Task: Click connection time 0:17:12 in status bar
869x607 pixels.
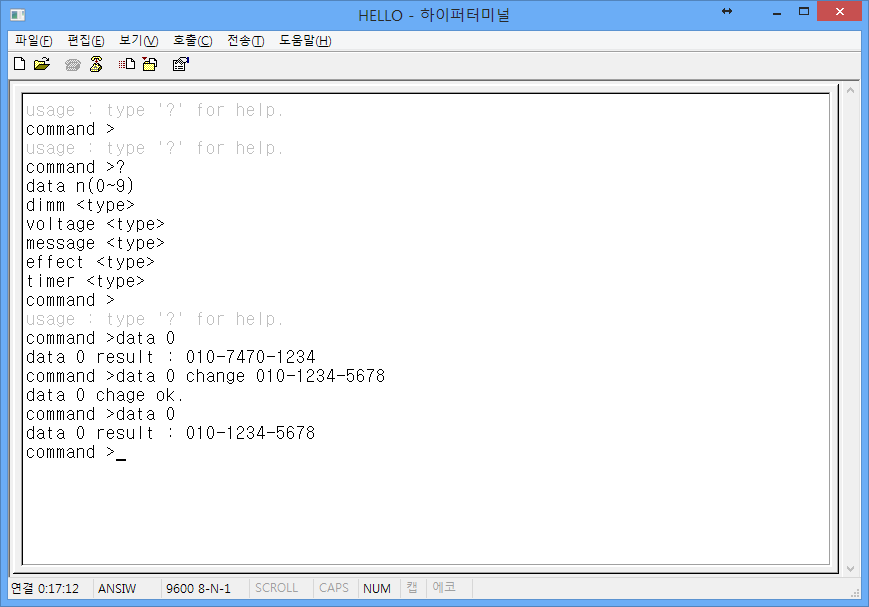Action: coord(45,588)
